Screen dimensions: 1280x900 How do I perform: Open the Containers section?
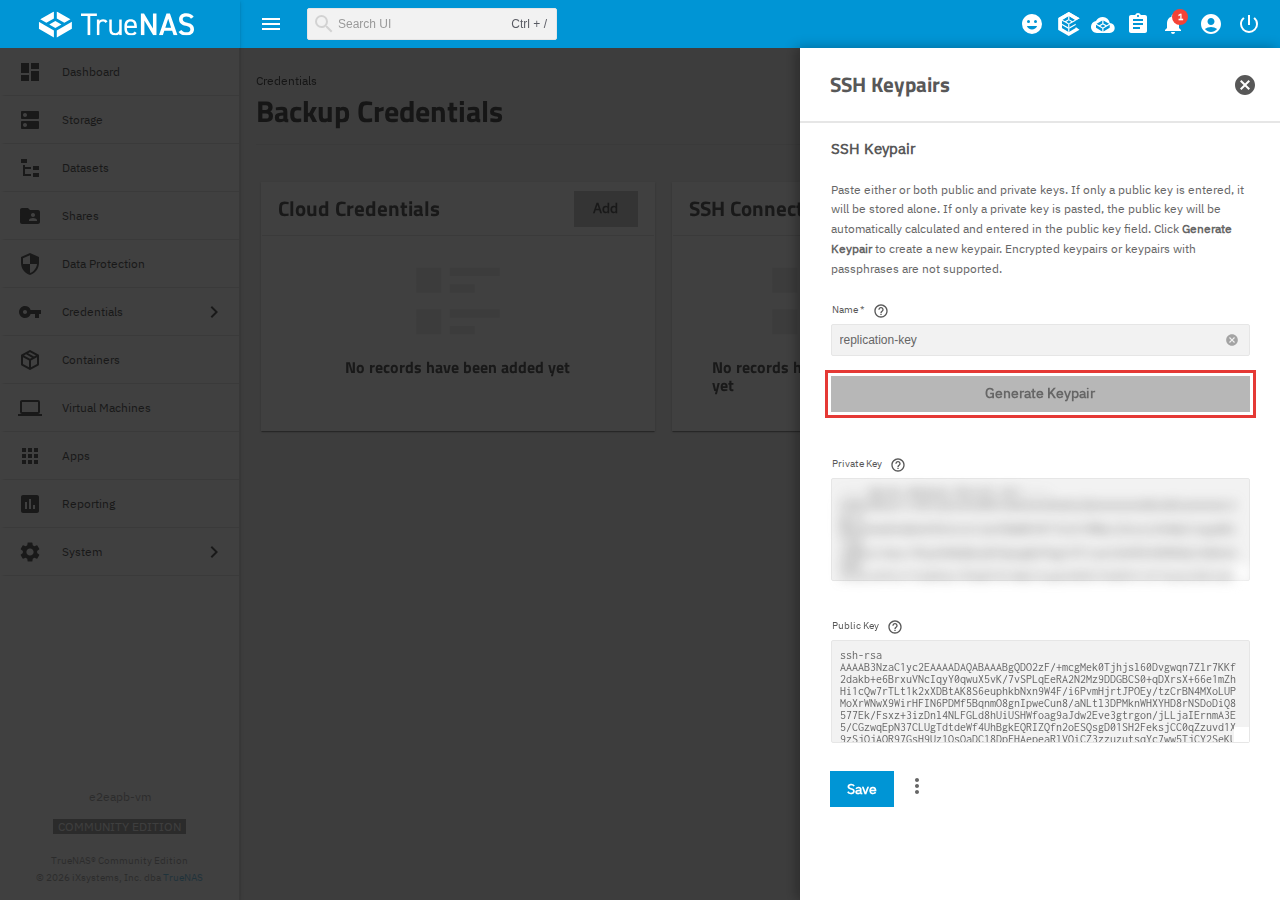coord(120,360)
